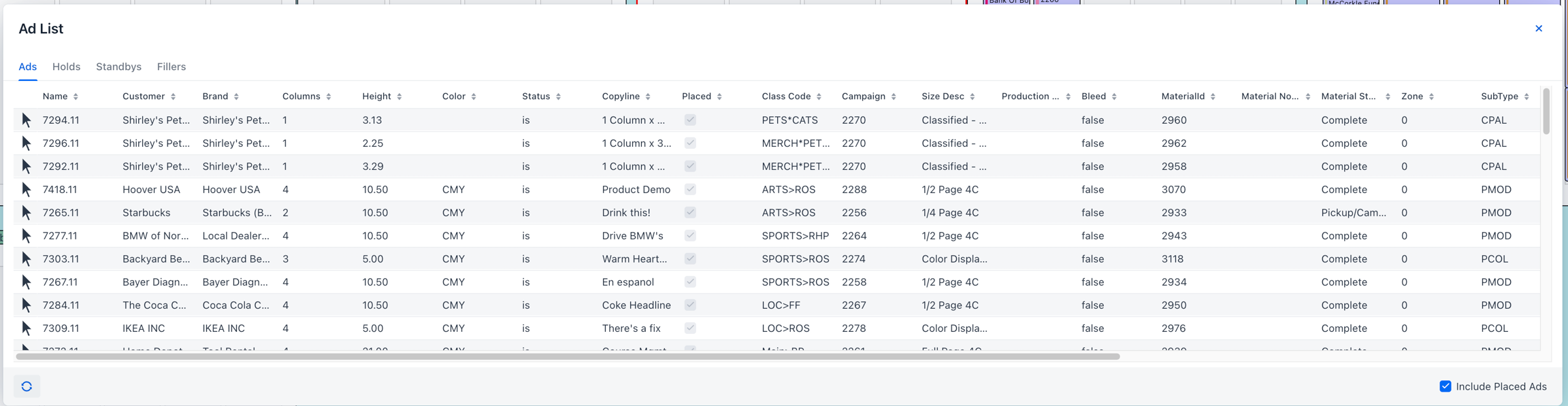The height and width of the screenshot is (406, 1568).
Task: Sort the list by Campaign sort arrows
Action: (894, 97)
